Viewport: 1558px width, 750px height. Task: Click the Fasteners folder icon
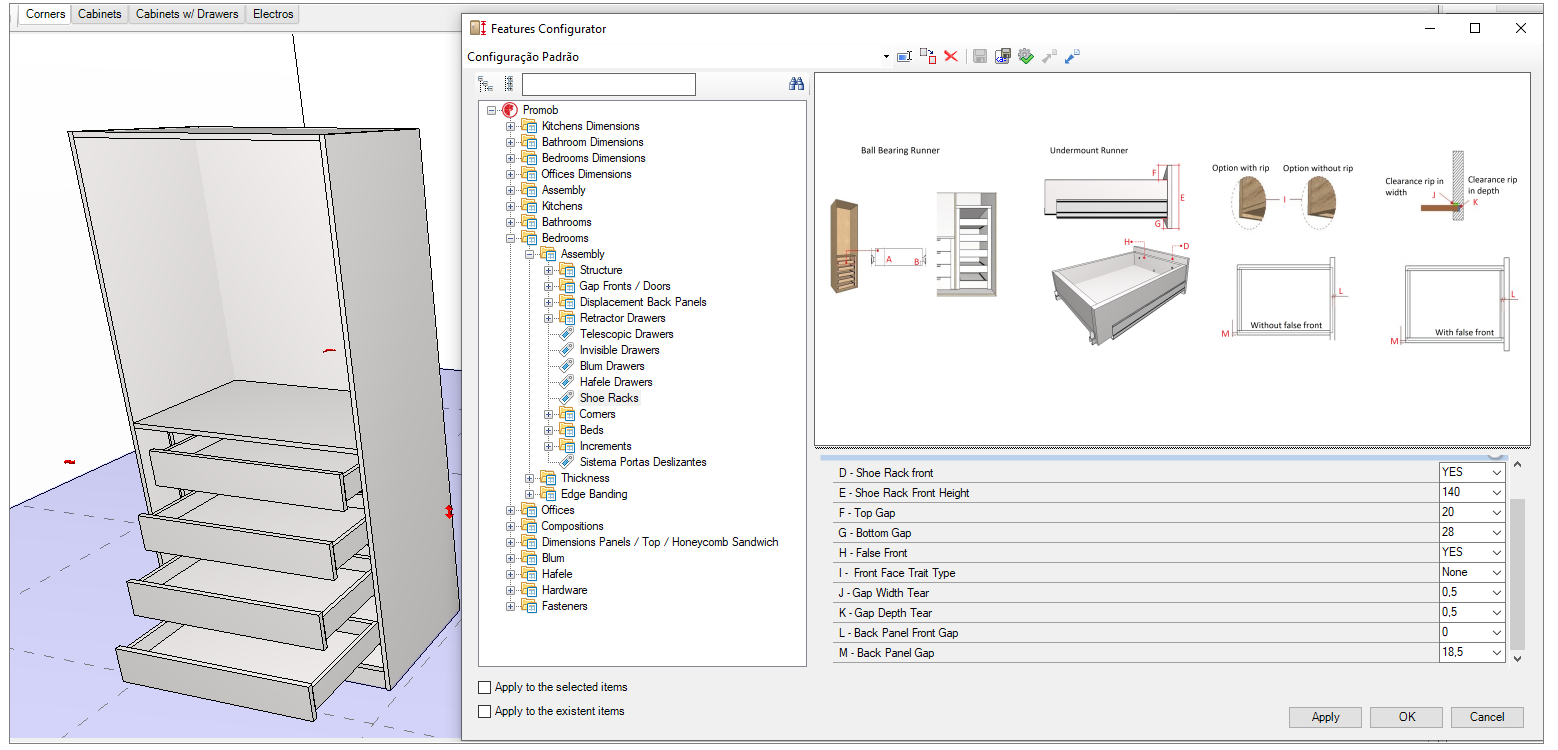[x=529, y=606]
